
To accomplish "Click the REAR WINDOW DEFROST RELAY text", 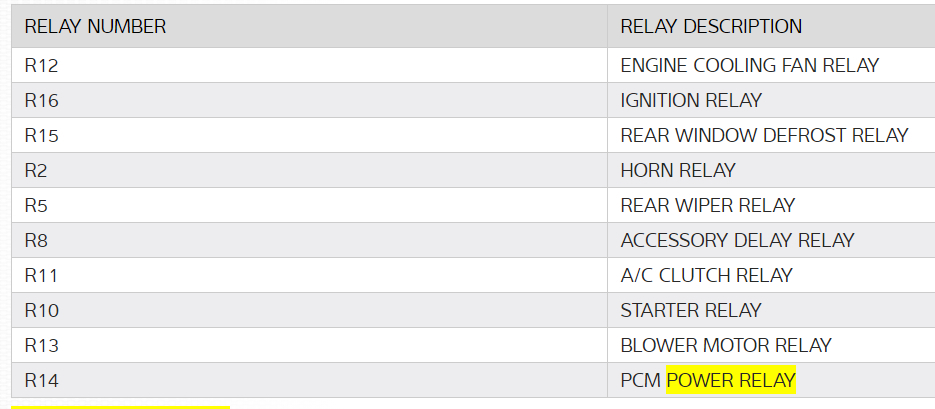I will (x=764, y=135).
